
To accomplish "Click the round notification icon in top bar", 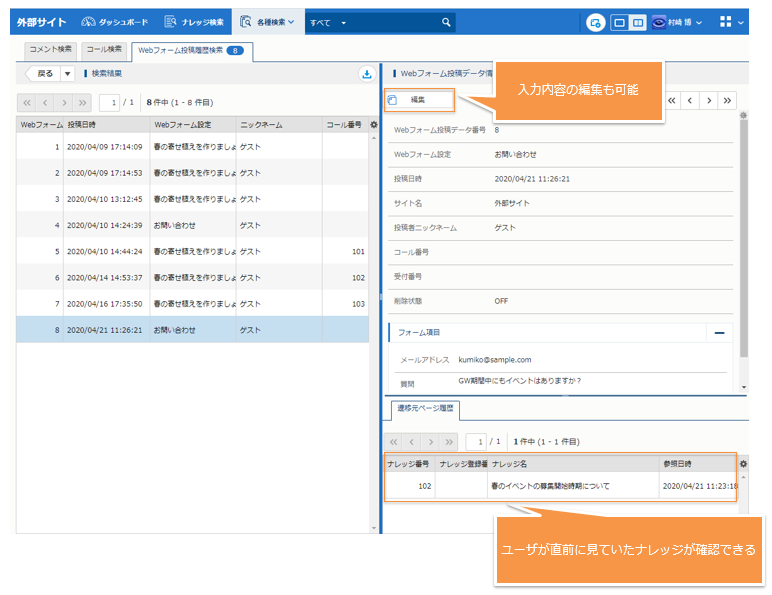I will coord(595,22).
